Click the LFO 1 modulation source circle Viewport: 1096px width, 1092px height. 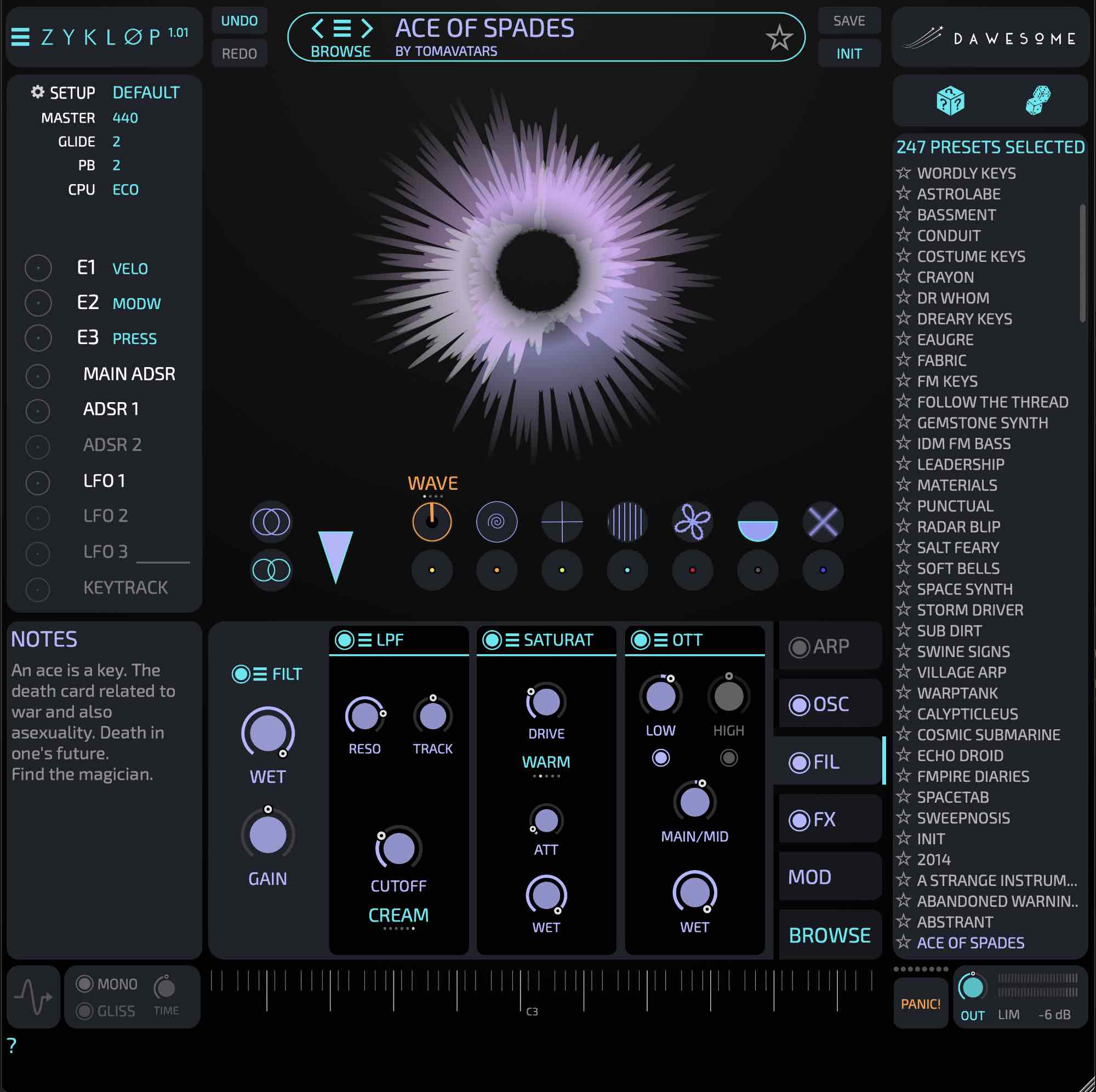click(x=38, y=482)
